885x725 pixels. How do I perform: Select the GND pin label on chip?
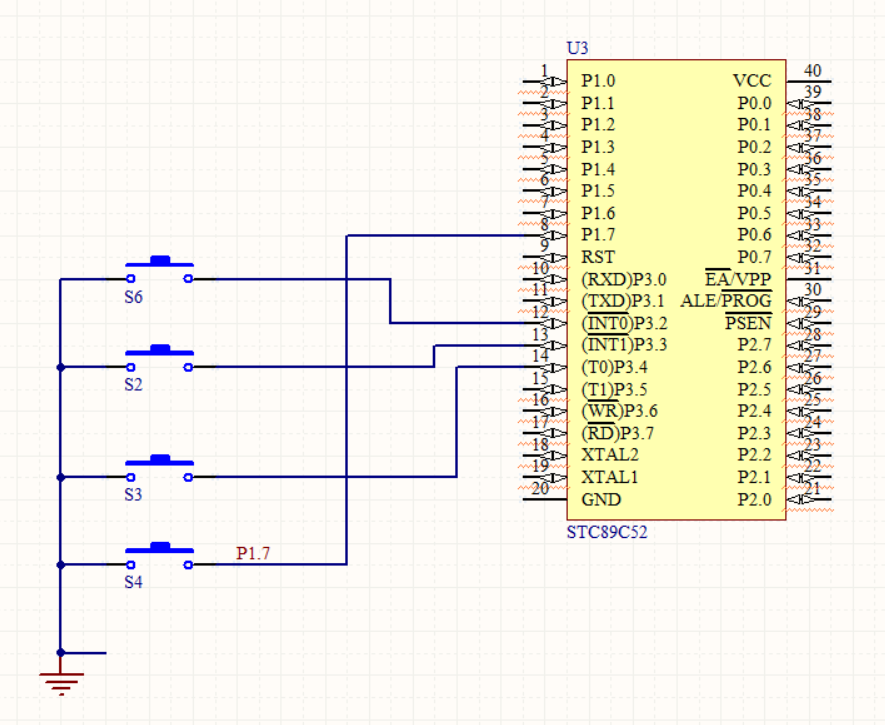pyautogui.click(x=600, y=499)
